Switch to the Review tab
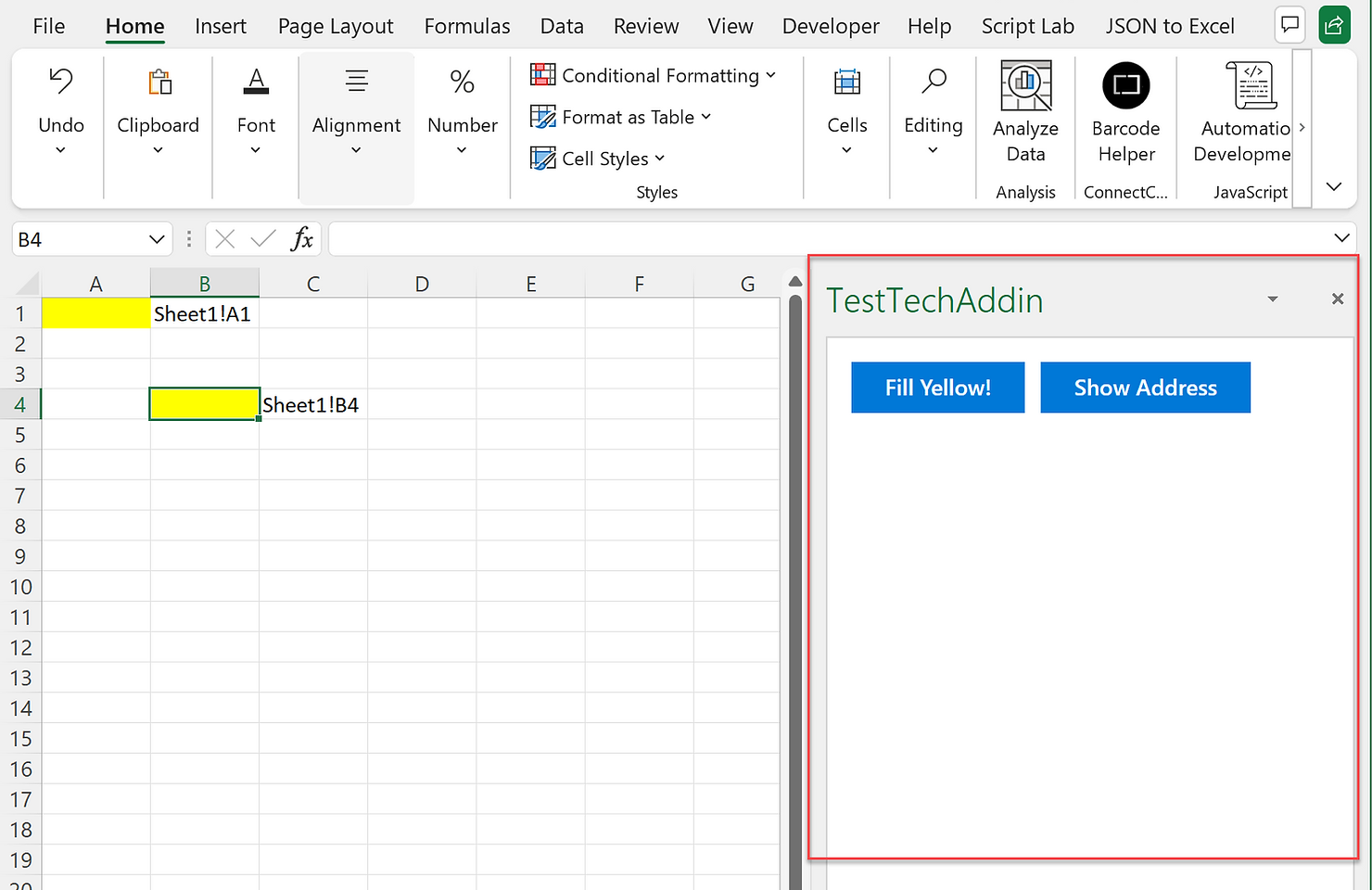 point(646,26)
